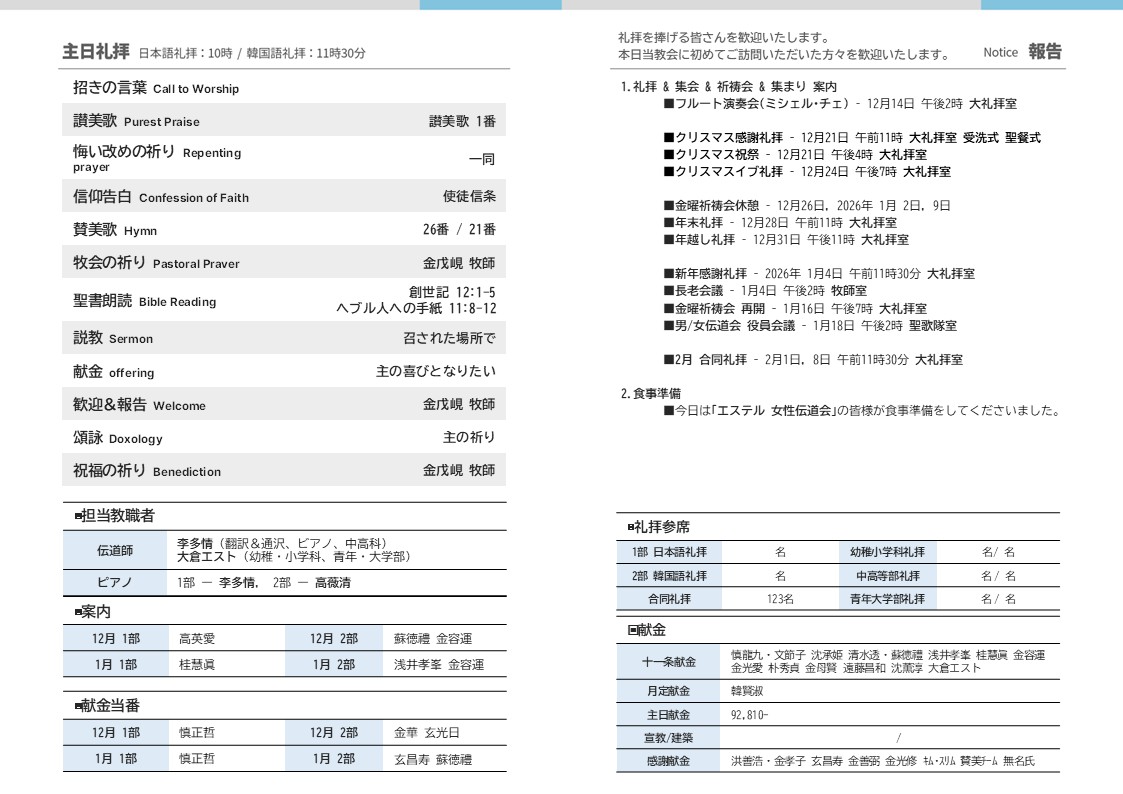Click the bullet square before 2月 合同礼拝

pos(668,360)
